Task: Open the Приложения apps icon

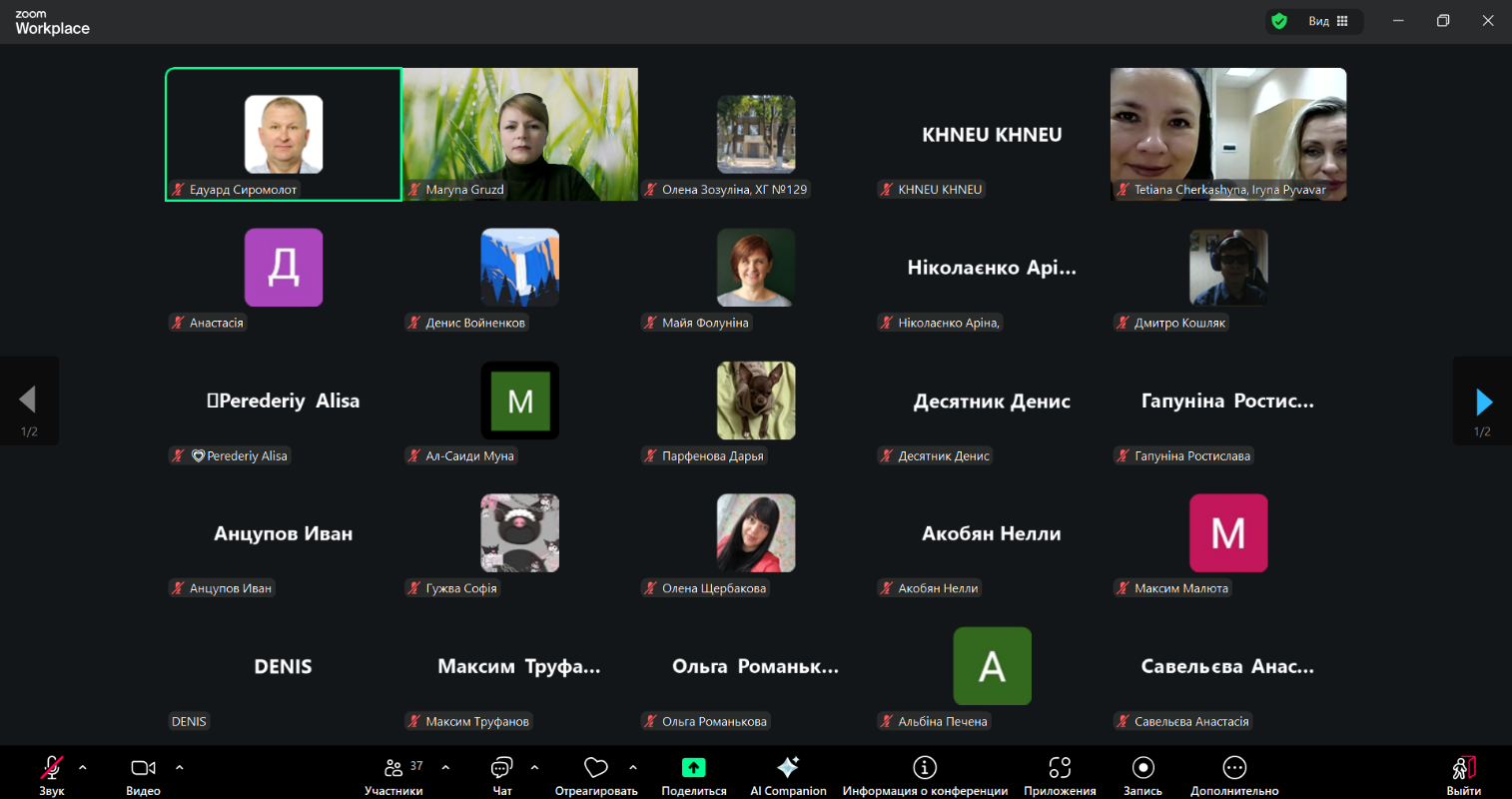Action: (x=1060, y=768)
